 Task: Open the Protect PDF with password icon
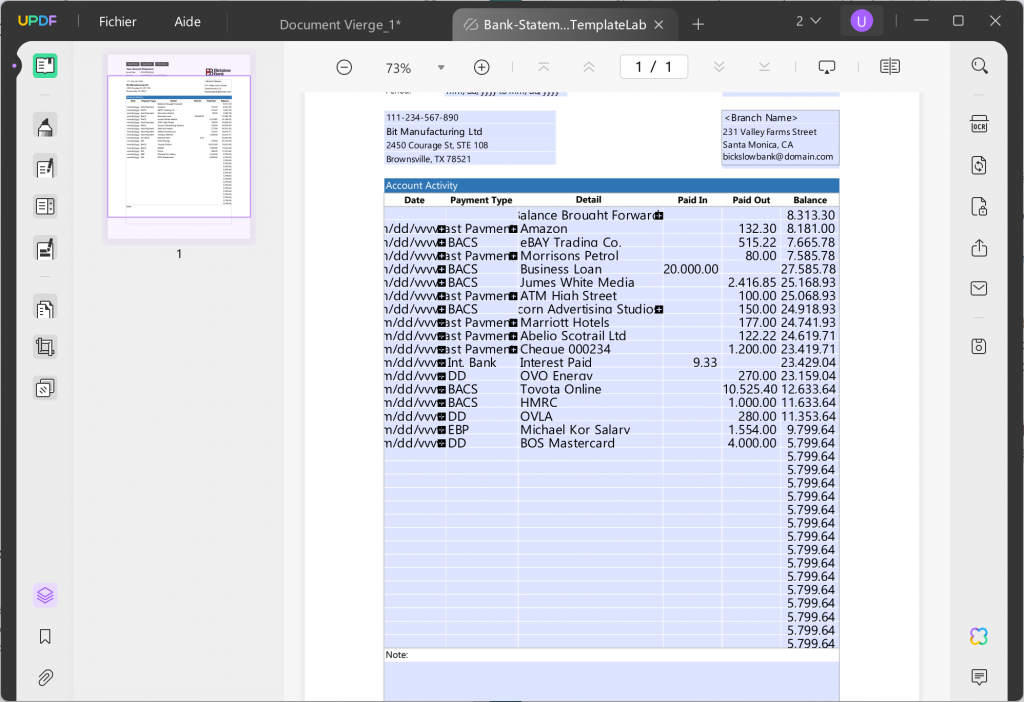point(979,207)
